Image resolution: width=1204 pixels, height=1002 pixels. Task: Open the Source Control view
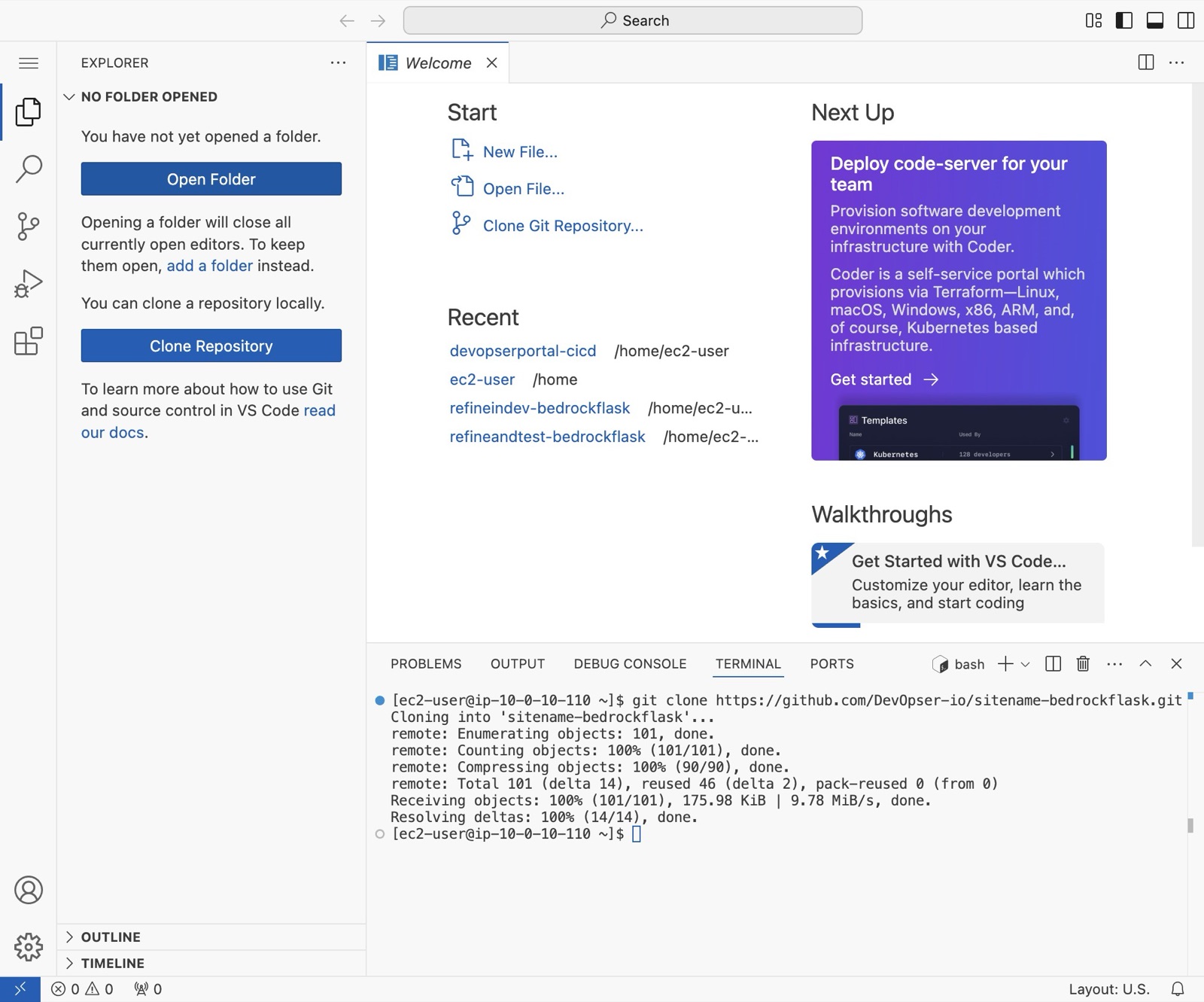pyautogui.click(x=29, y=226)
